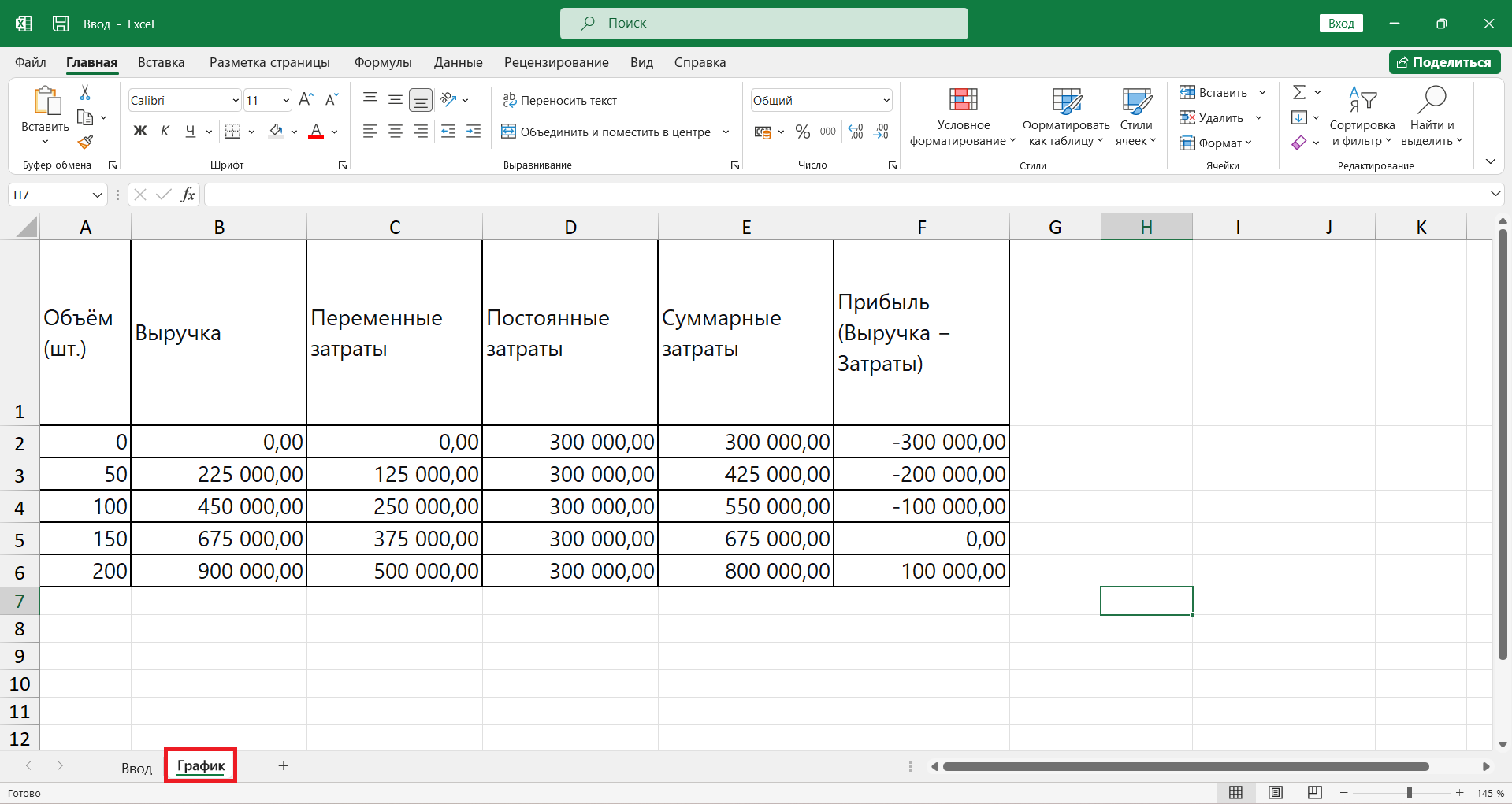Image resolution: width=1512 pixels, height=804 pixels.
Task: Toggle Underline formatting (Ч)
Action: [190, 131]
